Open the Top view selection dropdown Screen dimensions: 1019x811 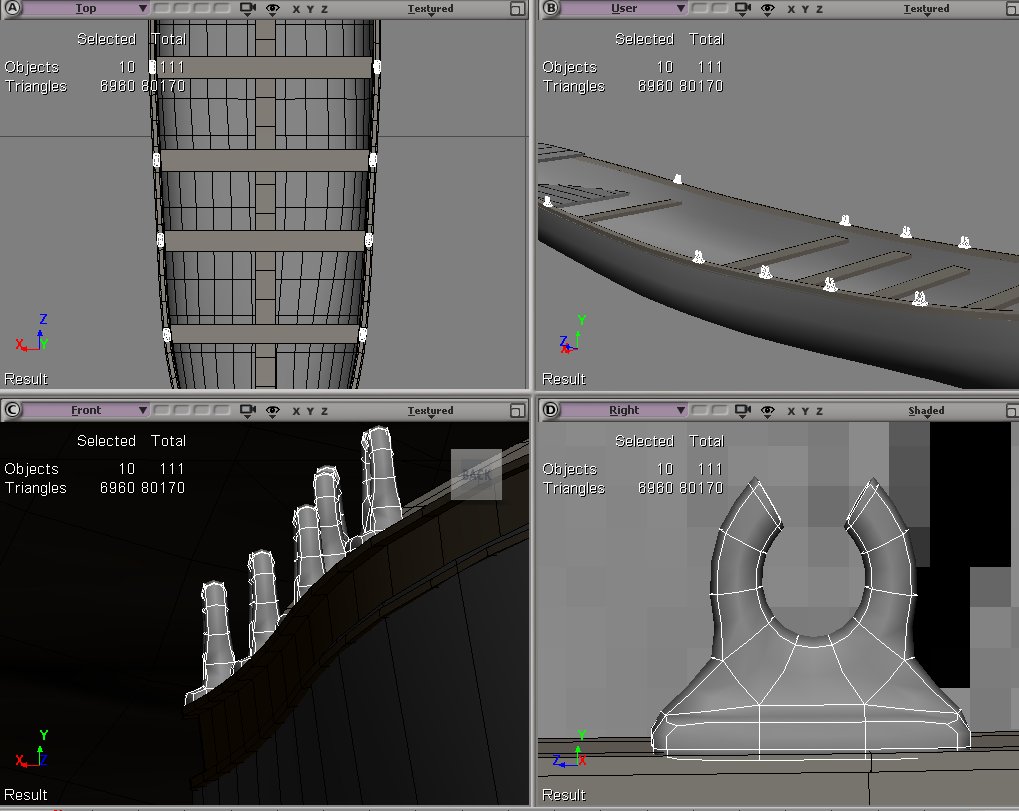[x=86, y=9]
